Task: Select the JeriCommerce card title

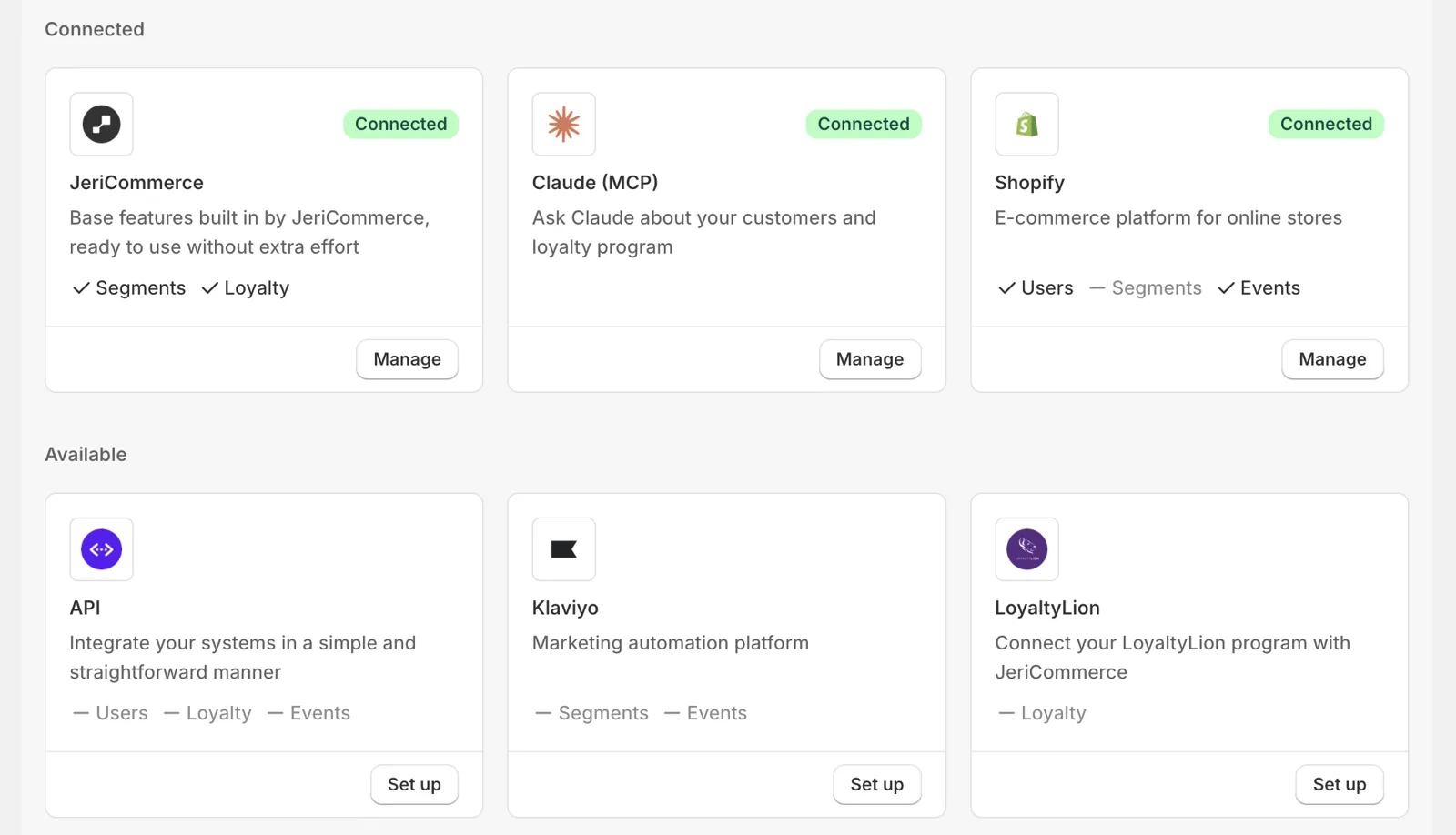Action: click(136, 183)
